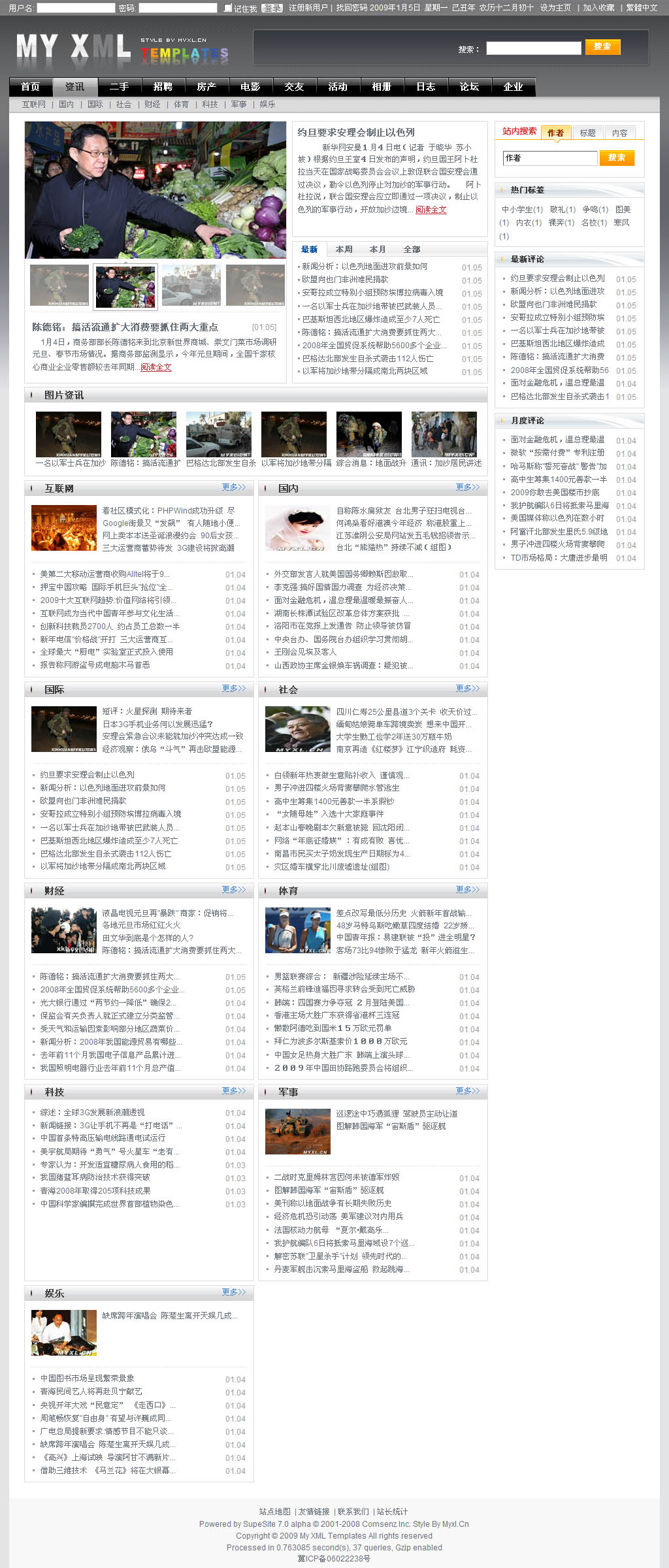Open the 找回密码 link
Image resolution: width=669 pixels, height=1568 pixels.
tap(352, 8)
